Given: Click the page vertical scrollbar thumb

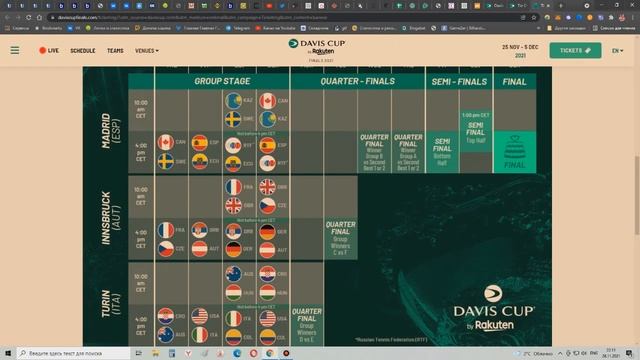Looking at the screenshot, I should click(x=636, y=195).
